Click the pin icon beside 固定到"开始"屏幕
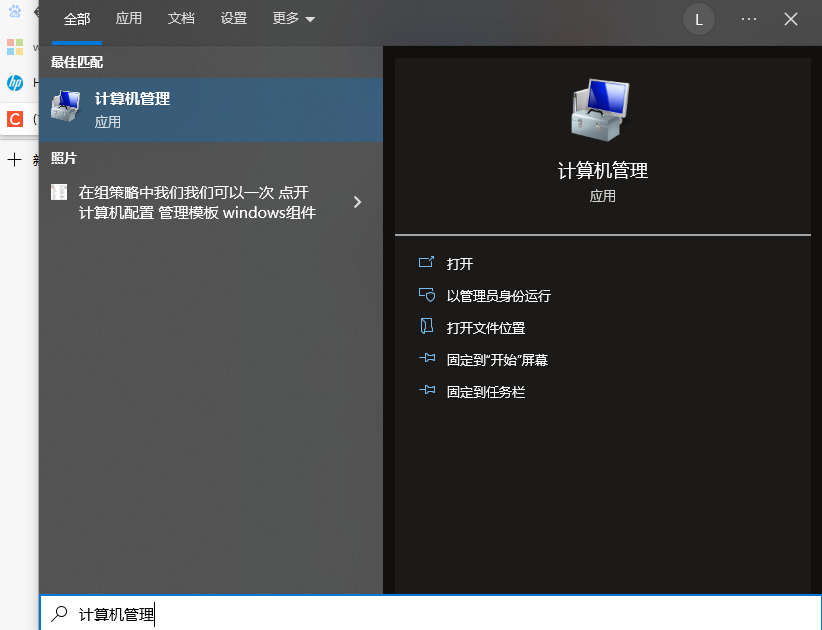Screen dimensions: 822x630 [427, 359]
